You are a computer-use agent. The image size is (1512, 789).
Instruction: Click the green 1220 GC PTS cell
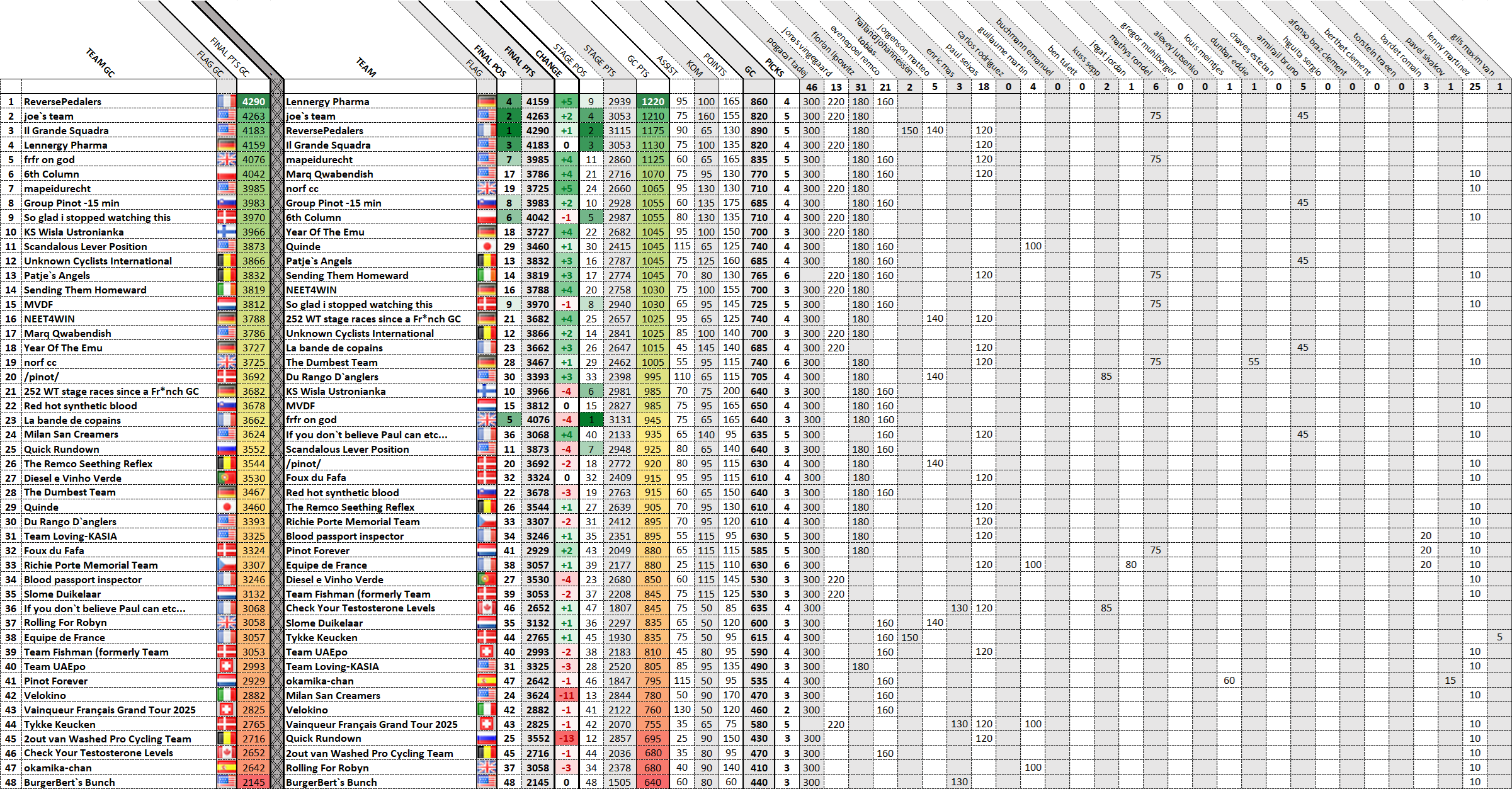pos(652,101)
